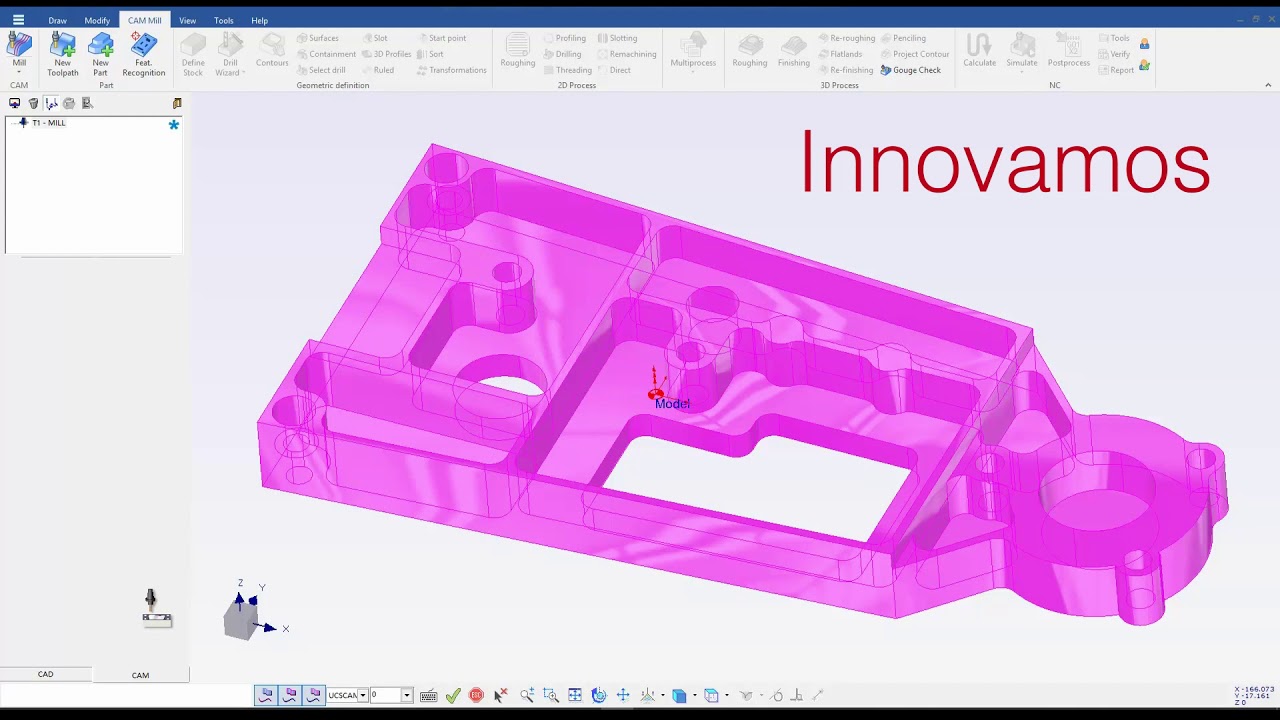The image size is (1280, 720).
Task: Click the monitor display icon in CAM panel
Action: coord(15,103)
